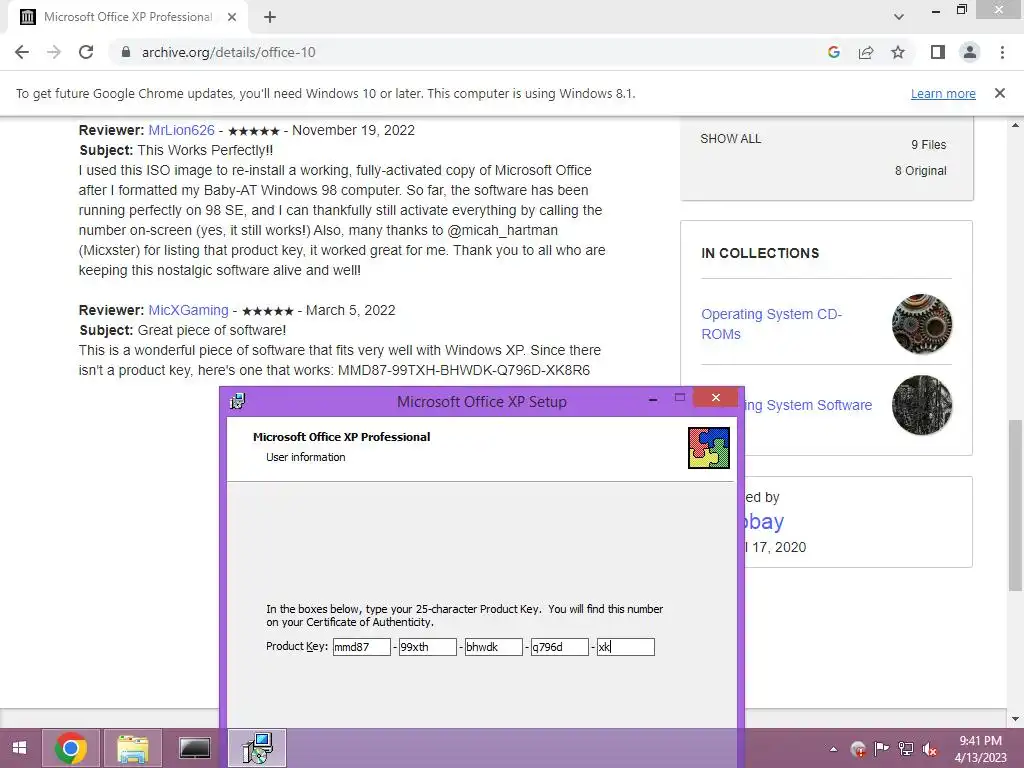Open a new browser tab
1024x768 pixels.
tap(270, 17)
